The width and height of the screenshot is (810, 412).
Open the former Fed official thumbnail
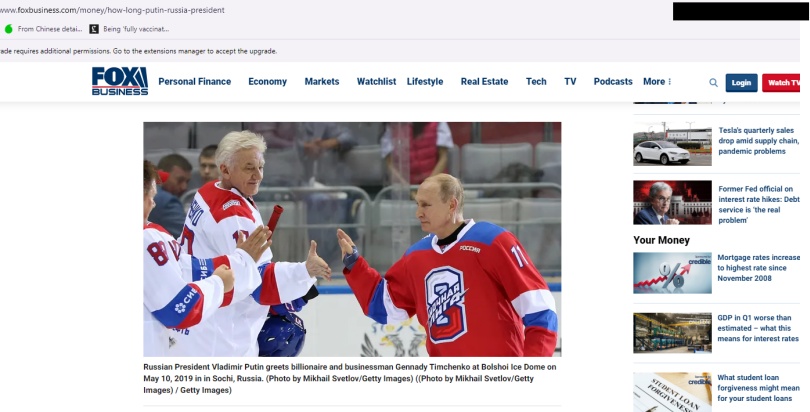(672, 202)
